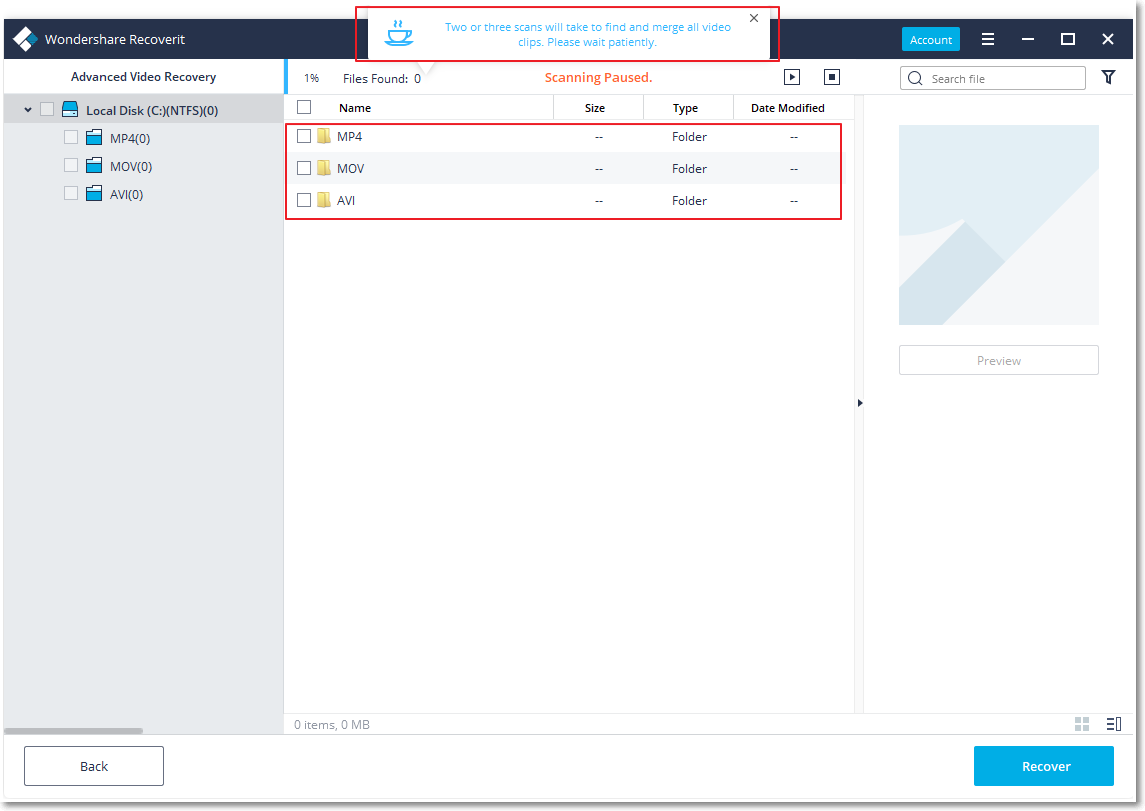Viewport: 1145px width, 811px height.
Task: Check the MOV folder row checkbox
Action: pyautogui.click(x=304, y=168)
